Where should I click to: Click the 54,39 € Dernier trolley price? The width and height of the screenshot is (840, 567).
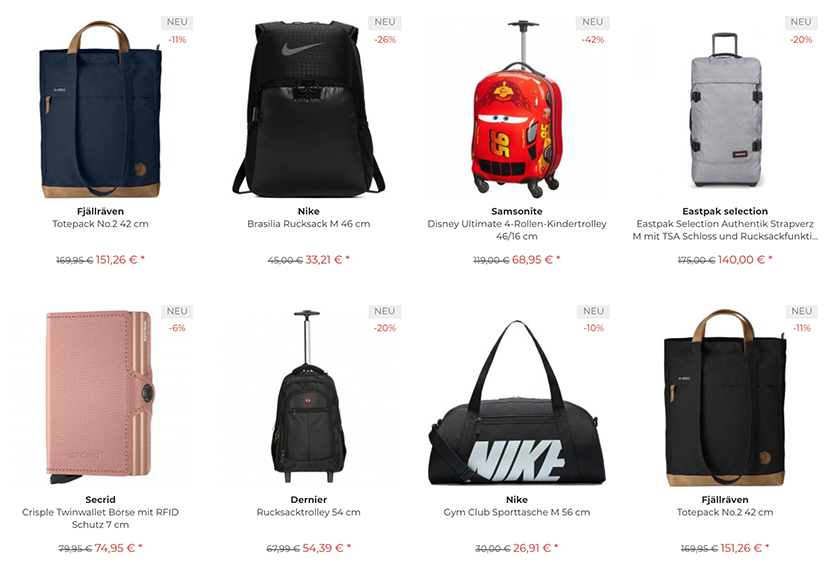[x=323, y=548]
